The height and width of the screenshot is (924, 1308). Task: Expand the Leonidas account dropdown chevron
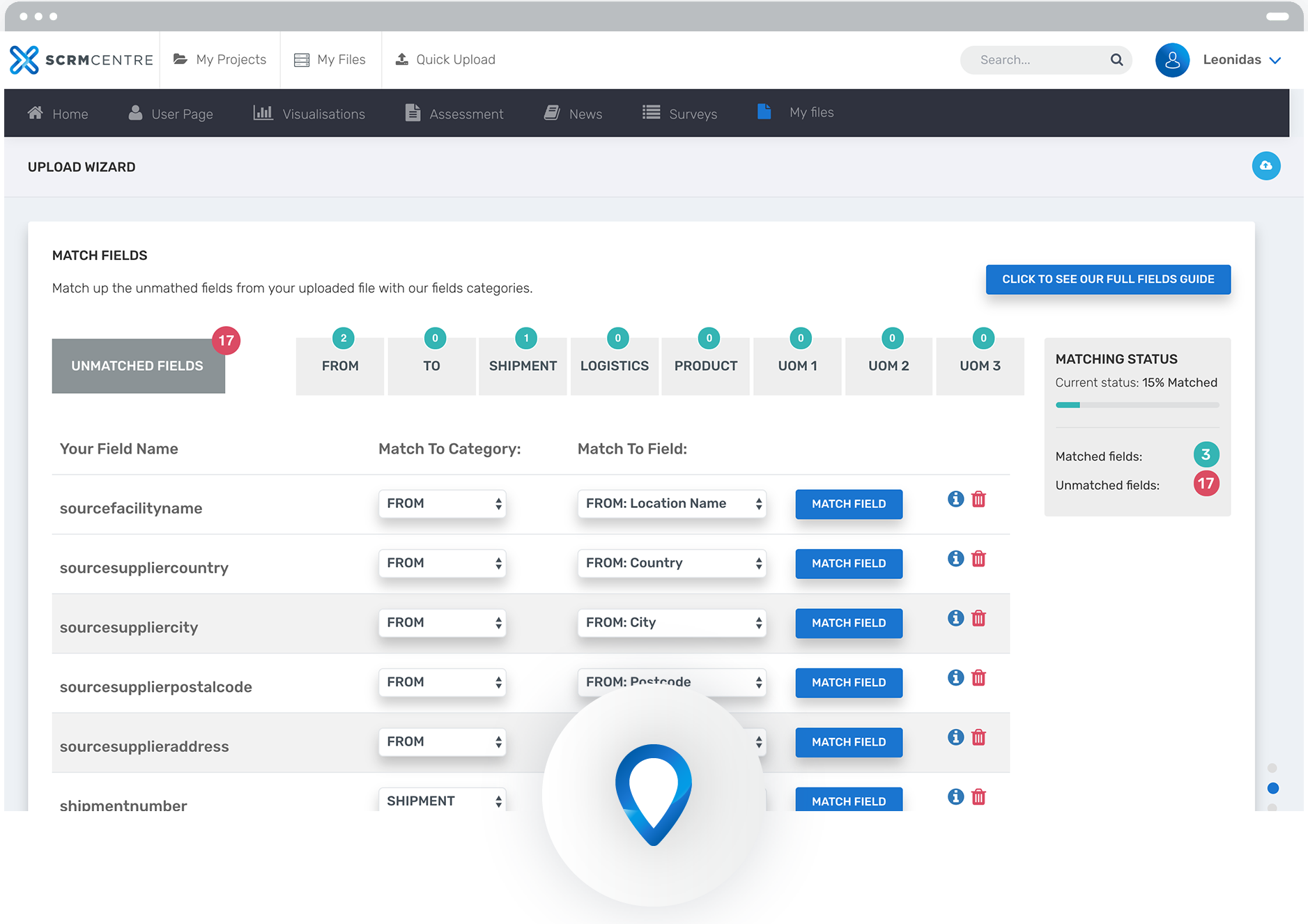pyautogui.click(x=1275, y=61)
